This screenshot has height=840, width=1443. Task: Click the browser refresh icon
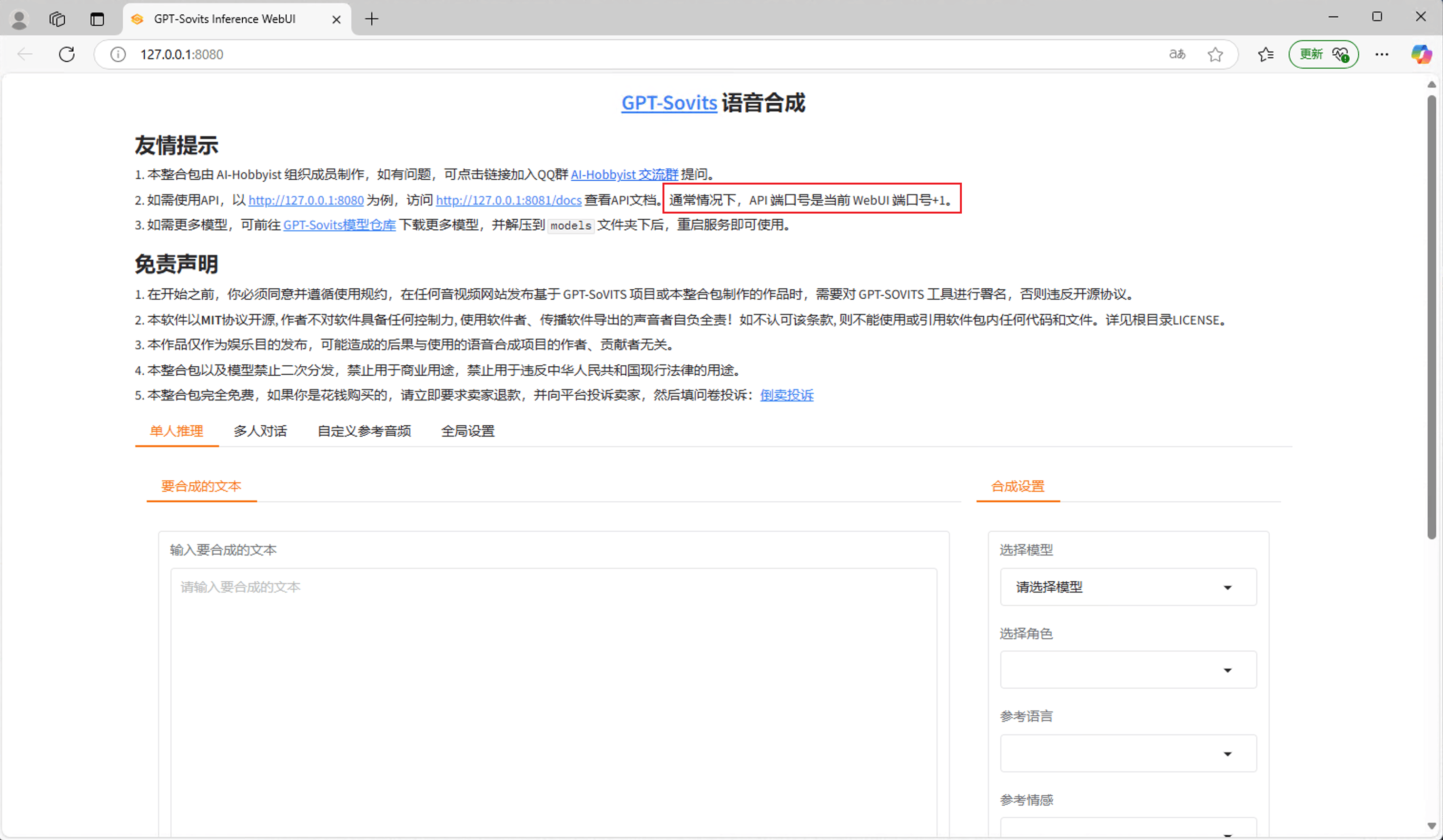coord(67,54)
